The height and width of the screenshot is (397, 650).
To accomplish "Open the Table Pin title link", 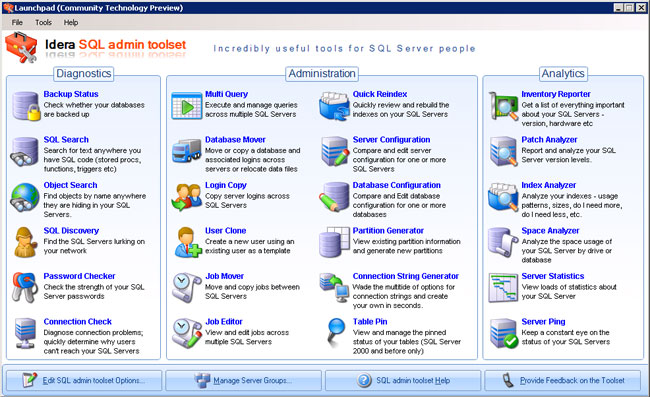I will (370, 322).
